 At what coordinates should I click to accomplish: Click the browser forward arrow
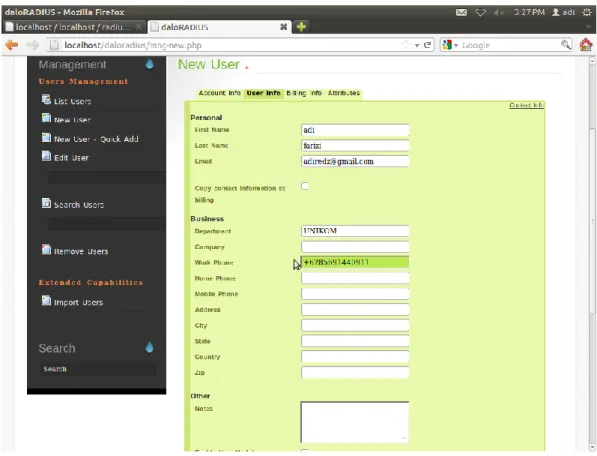pyautogui.click(x=32, y=45)
